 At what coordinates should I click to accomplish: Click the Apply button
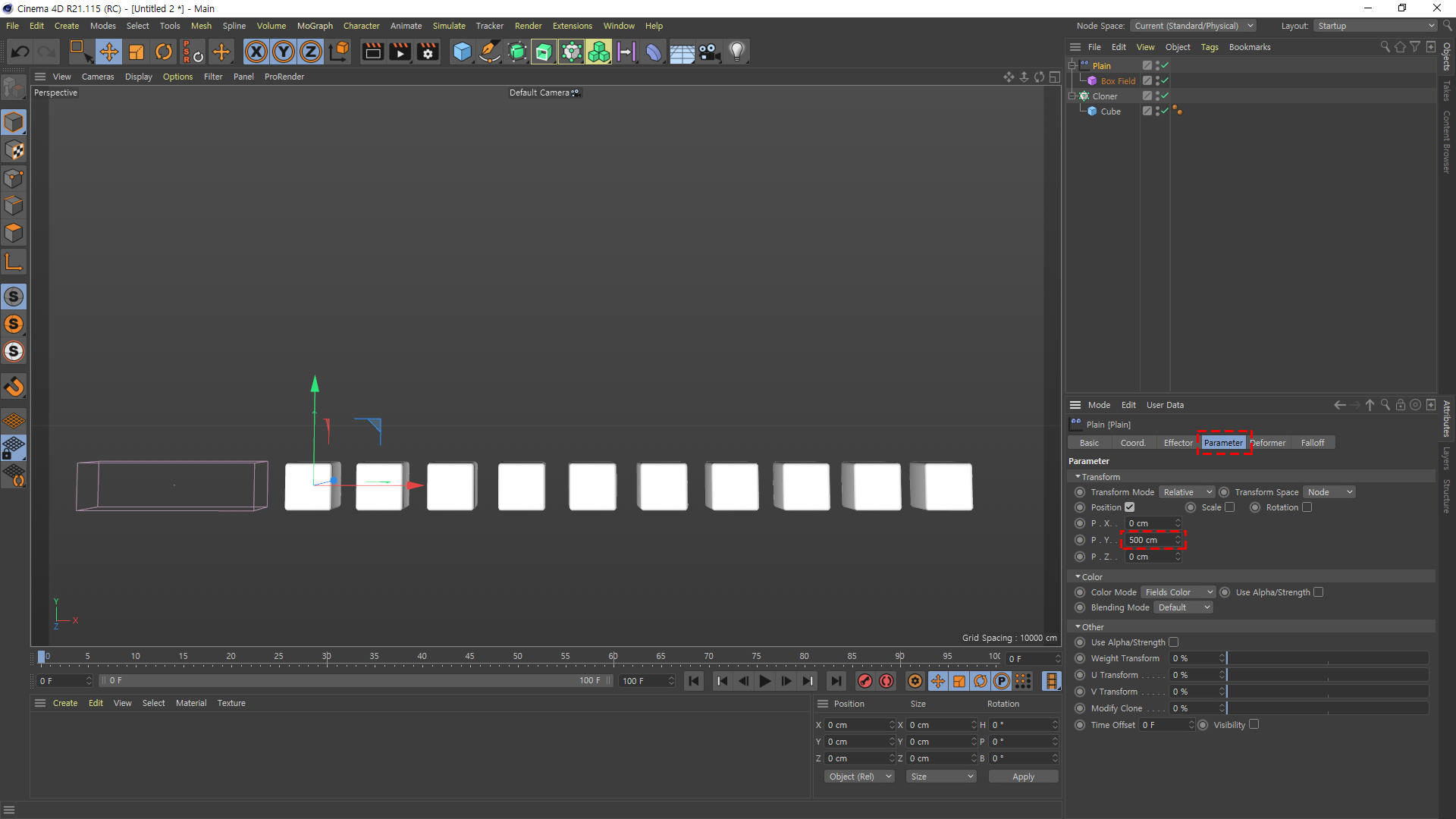[x=1023, y=777]
